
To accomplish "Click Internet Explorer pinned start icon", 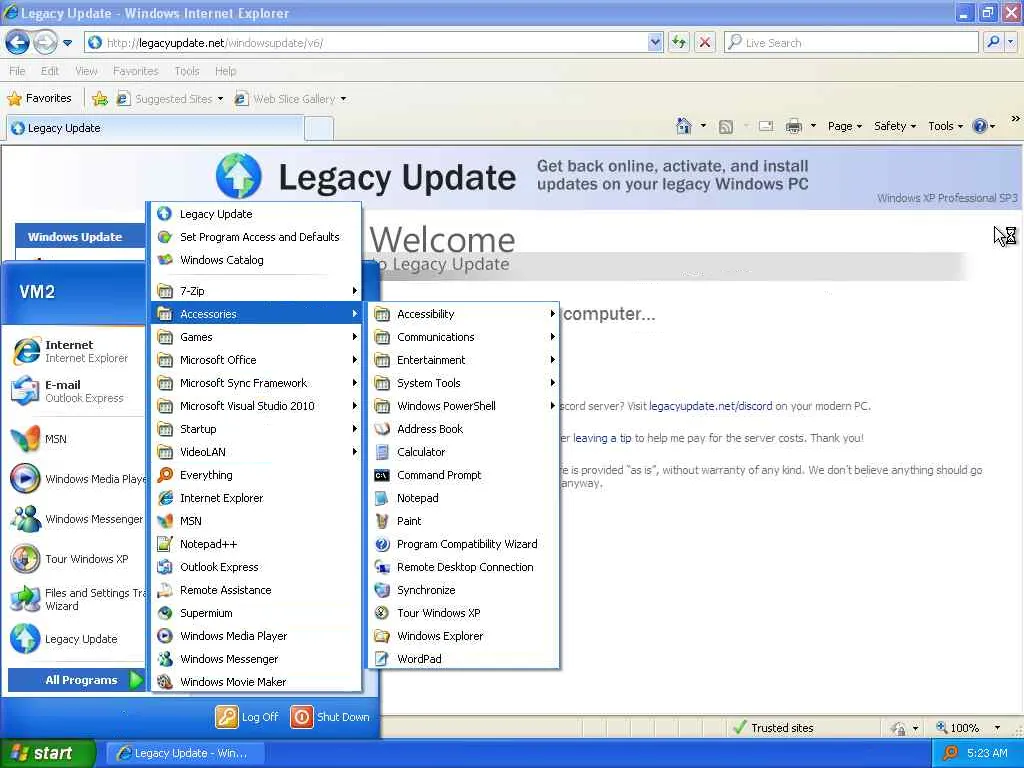I will 26,351.
